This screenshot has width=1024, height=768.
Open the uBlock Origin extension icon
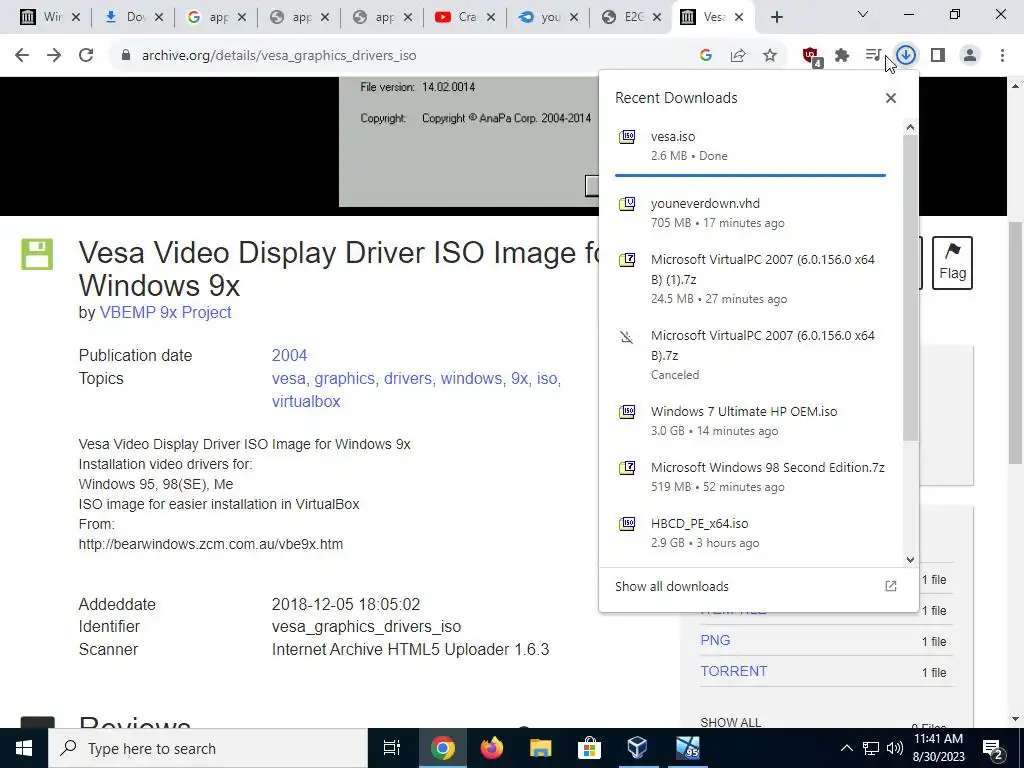(x=812, y=56)
